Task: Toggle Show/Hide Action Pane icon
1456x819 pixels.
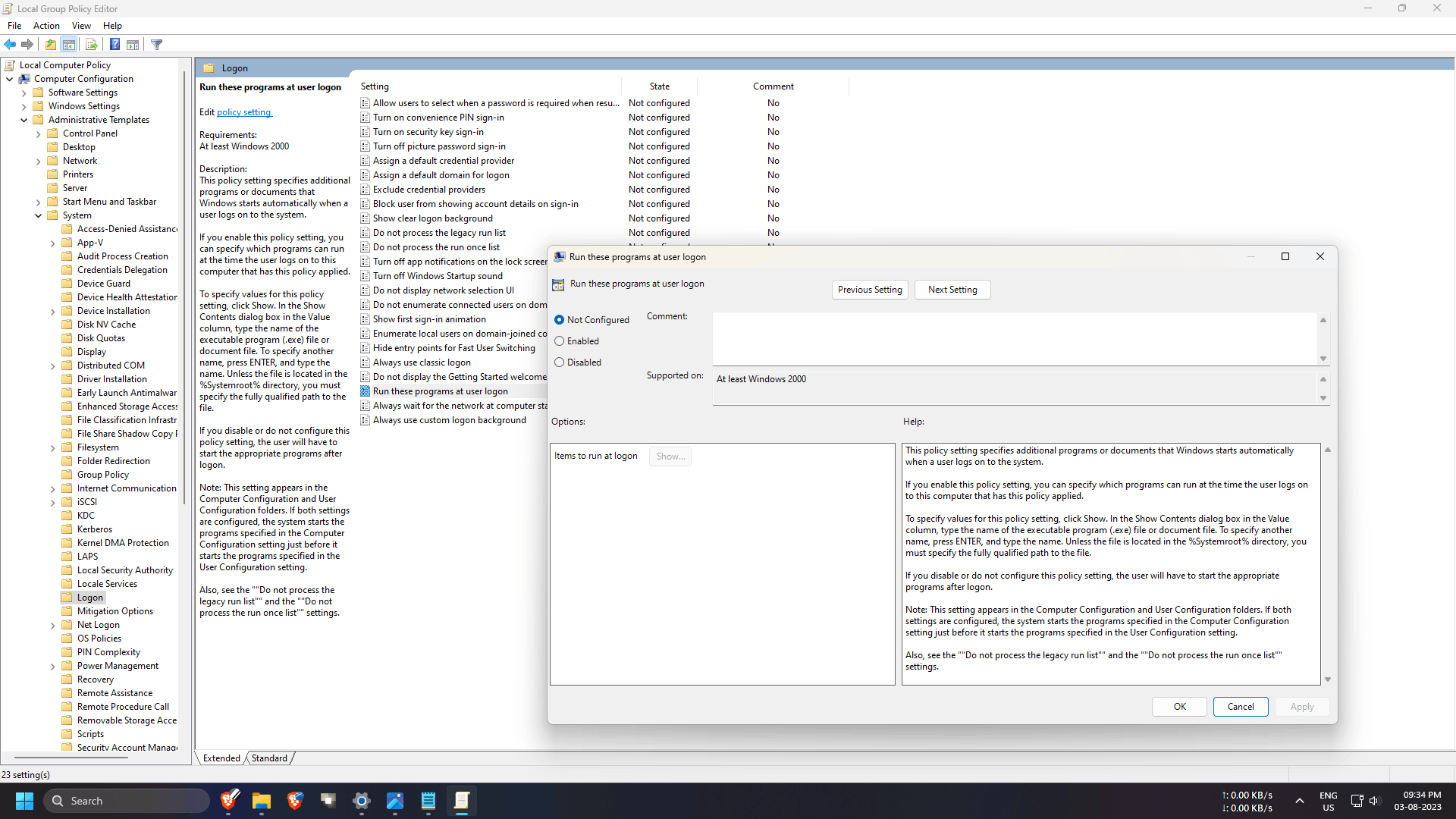Action: (x=133, y=45)
